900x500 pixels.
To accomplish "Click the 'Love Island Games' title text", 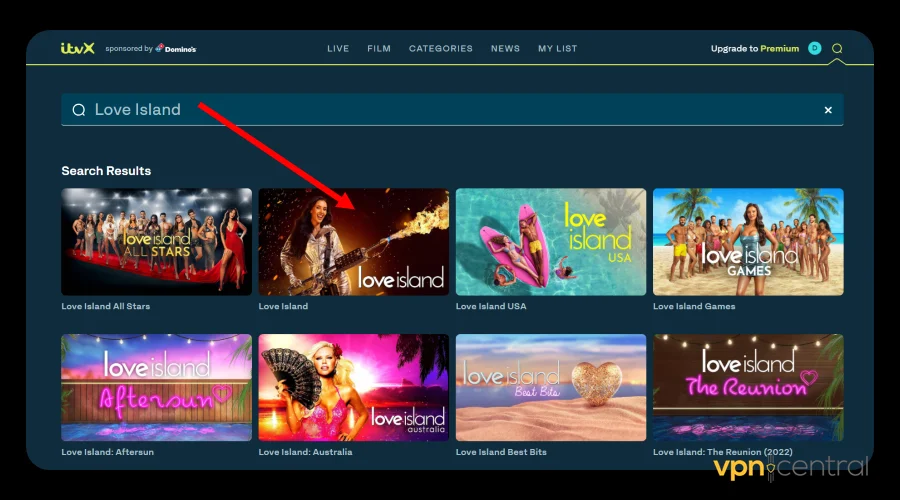I will tap(694, 307).
